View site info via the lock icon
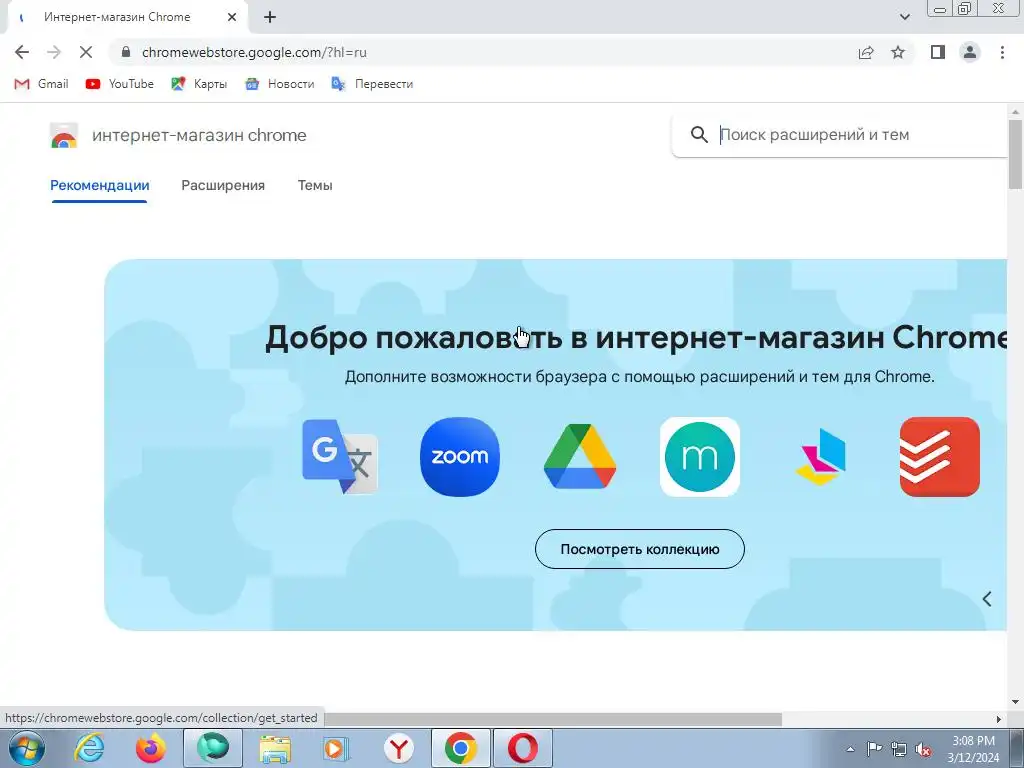 coord(126,52)
